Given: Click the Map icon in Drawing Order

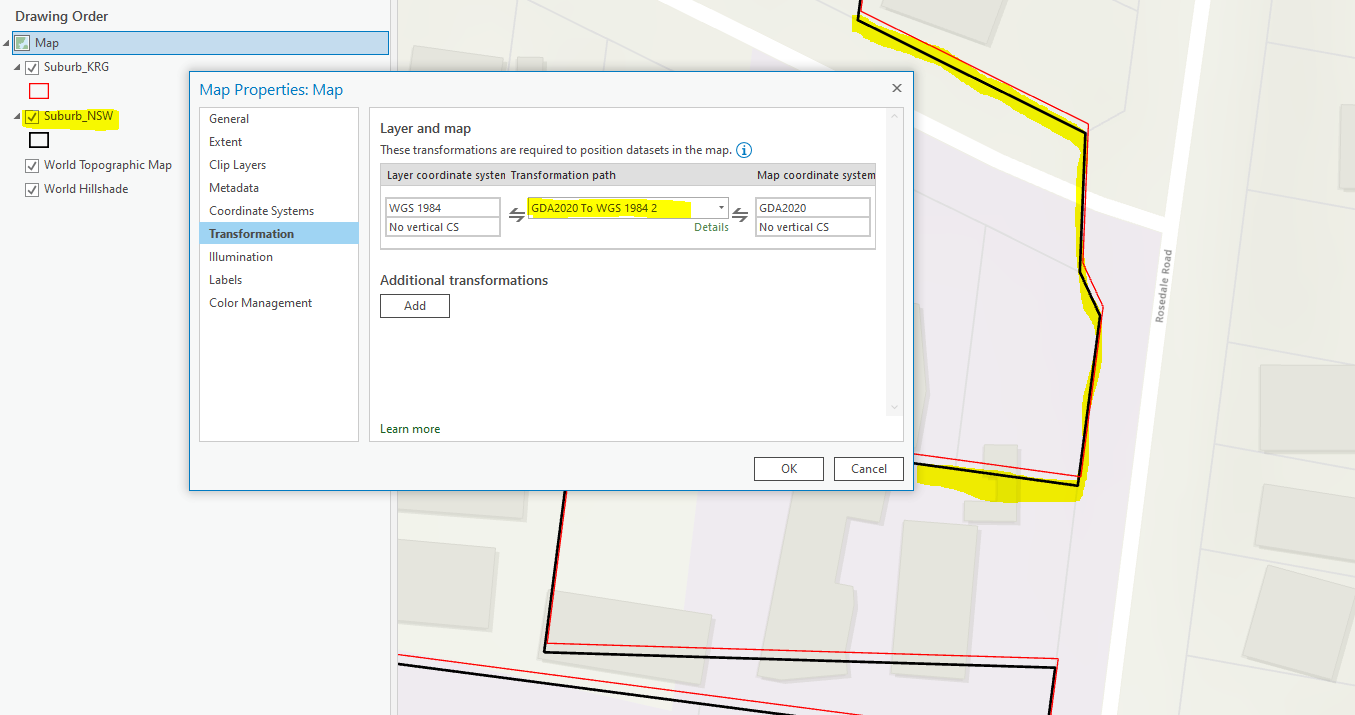Looking at the screenshot, I should (x=21, y=42).
